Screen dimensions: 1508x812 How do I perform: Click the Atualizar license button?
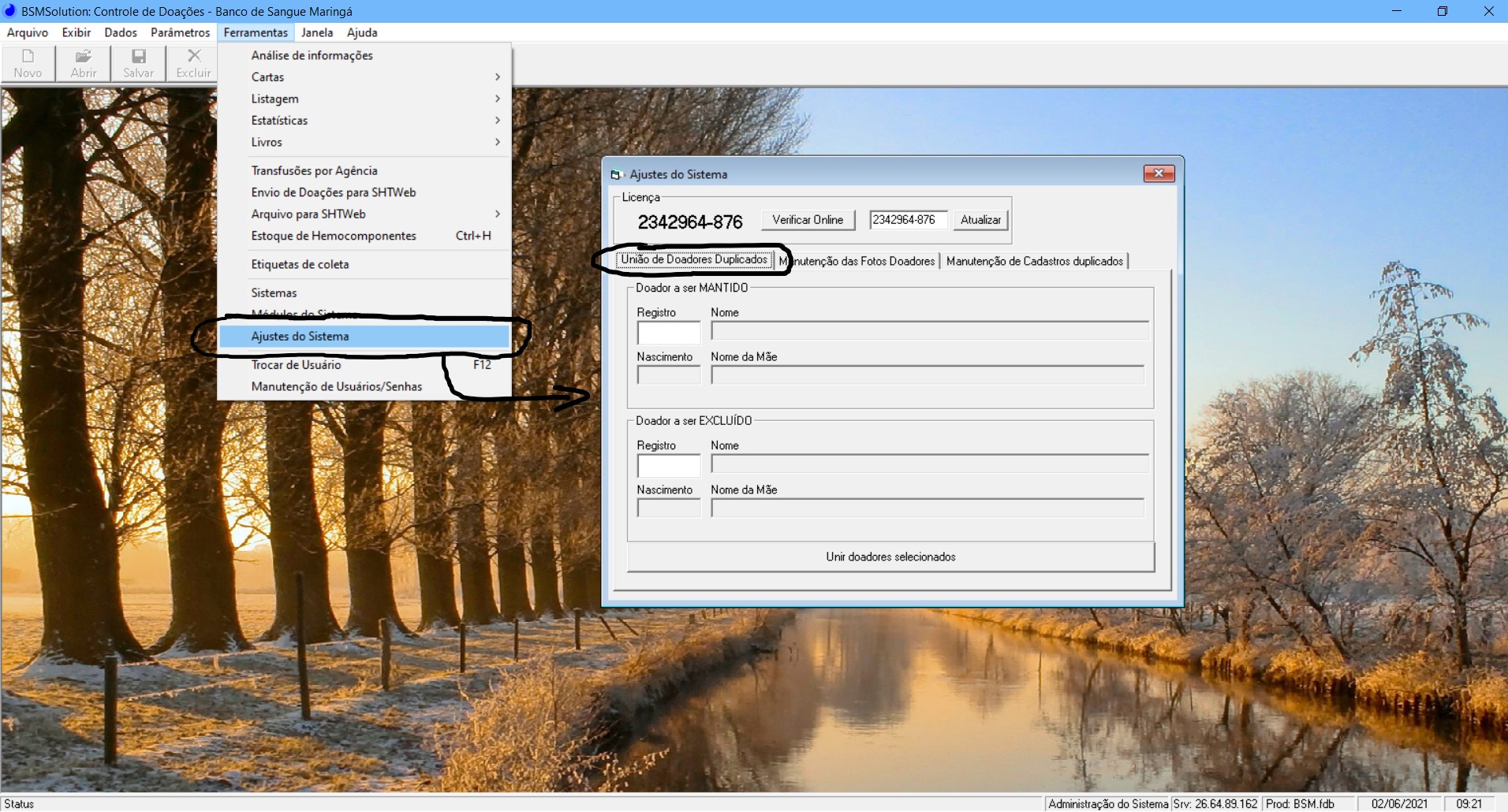point(980,220)
